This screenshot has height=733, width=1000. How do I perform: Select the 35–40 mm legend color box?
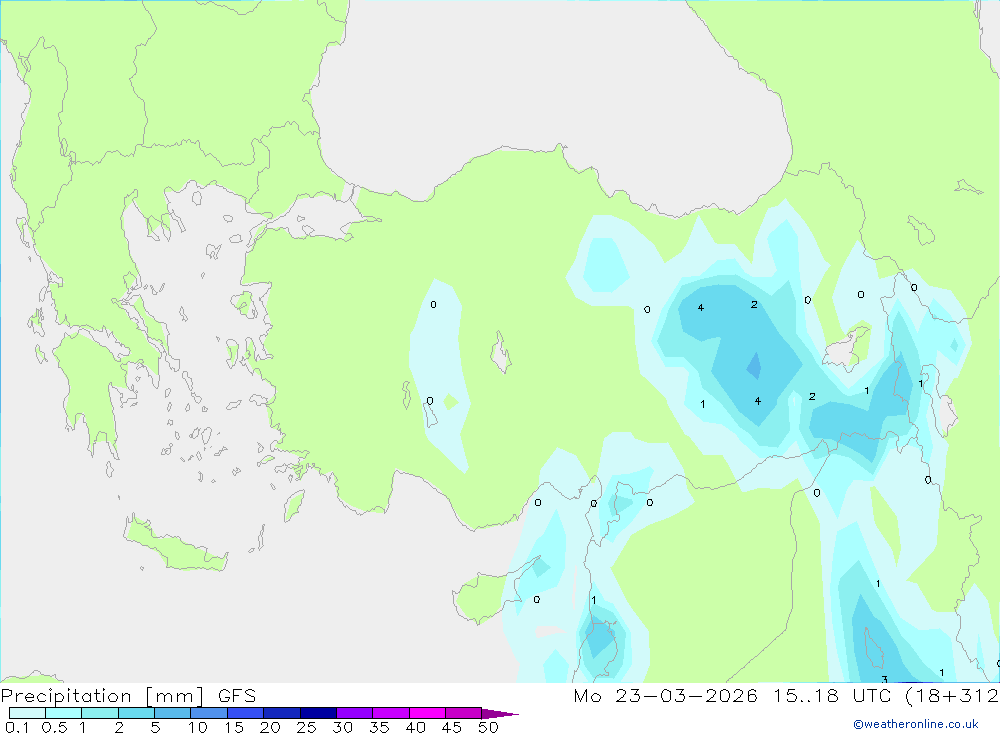[x=391, y=713]
